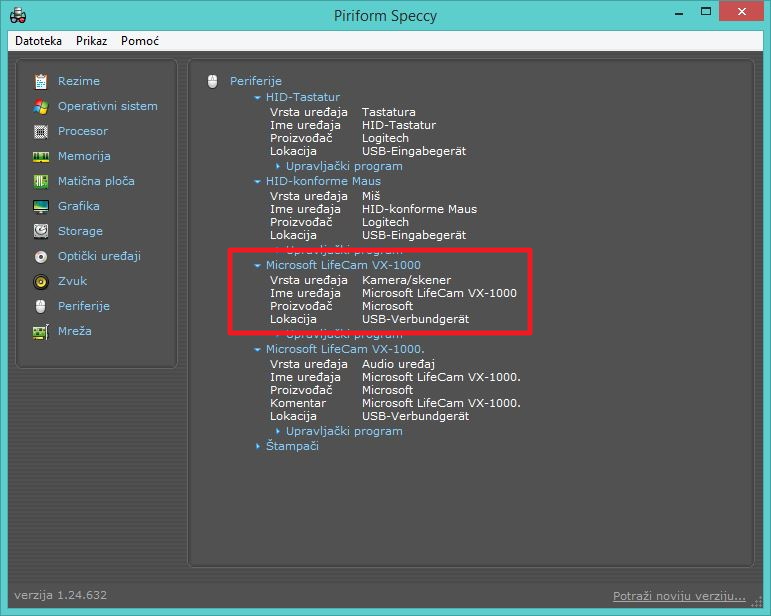Open the Pomoć menu
771x616 pixels.
click(x=140, y=41)
